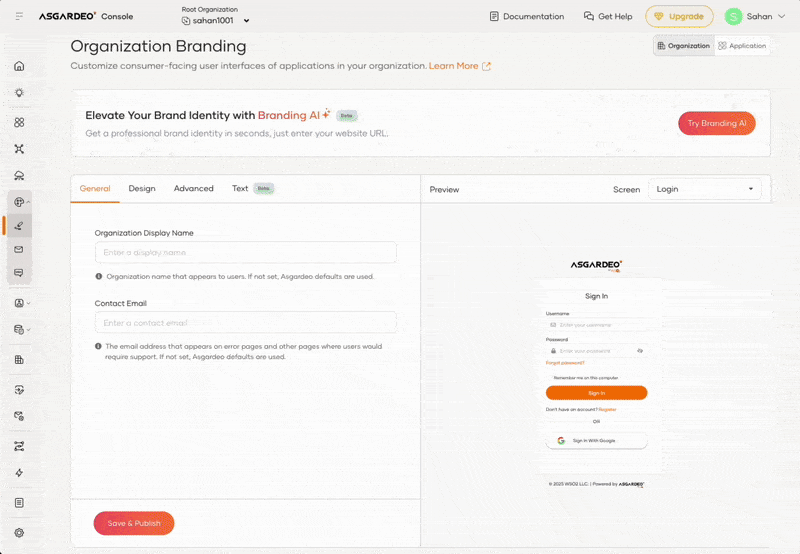Click the Asgardeo Console logo

tap(86, 16)
